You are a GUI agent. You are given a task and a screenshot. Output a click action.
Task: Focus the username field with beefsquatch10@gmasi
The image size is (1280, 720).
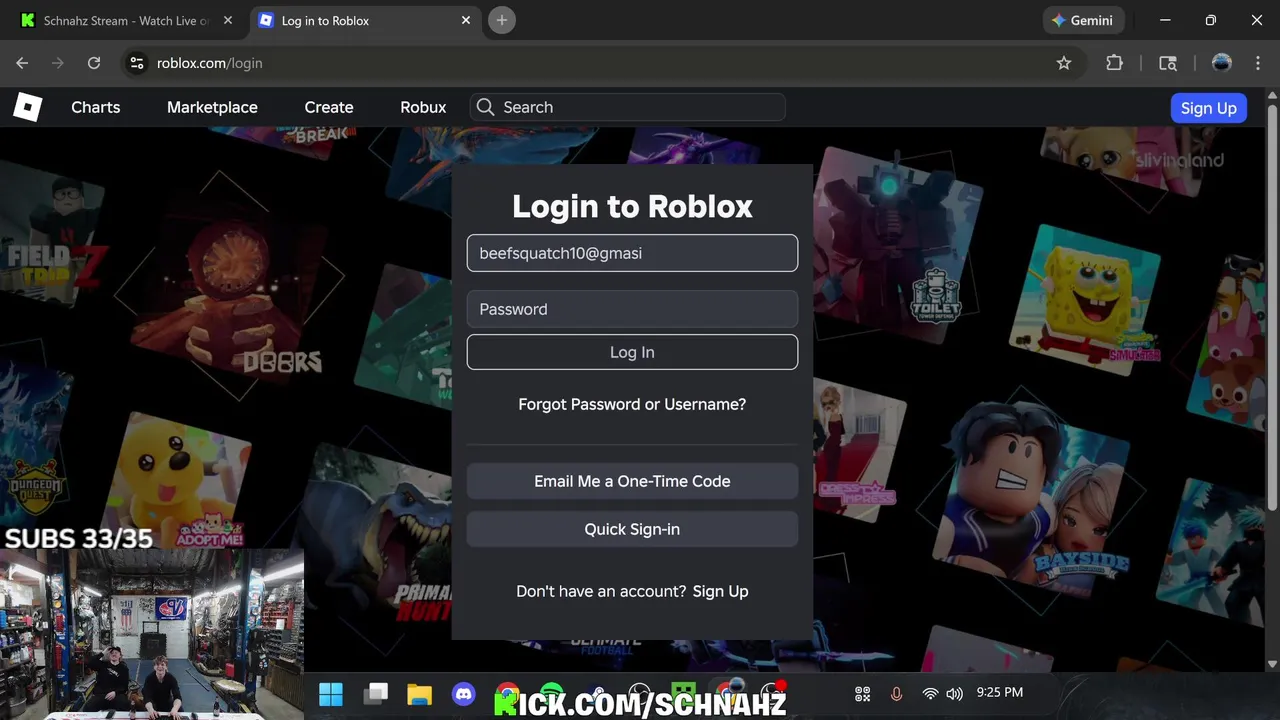(632, 253)
